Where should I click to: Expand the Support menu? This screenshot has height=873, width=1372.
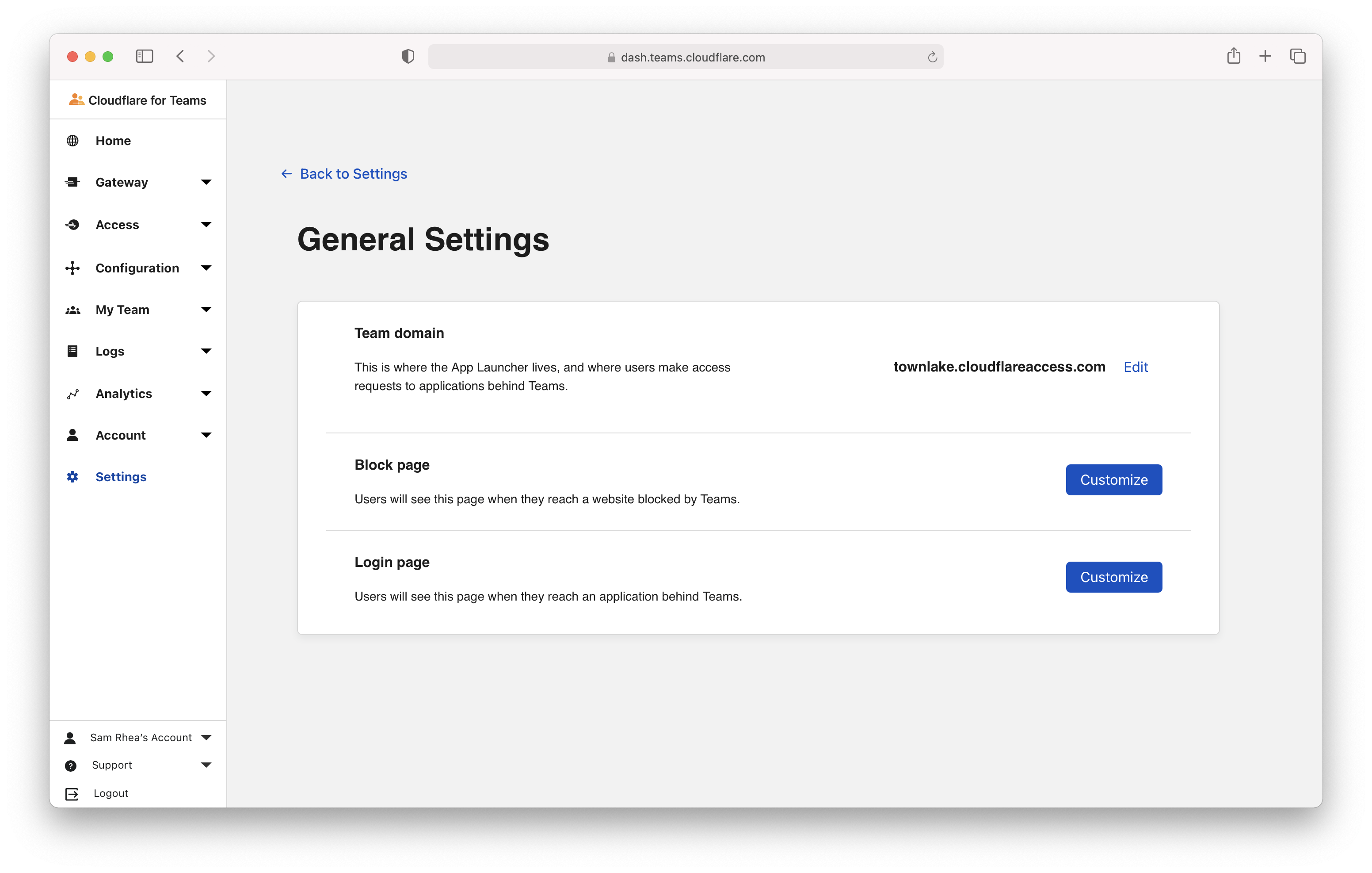[206, 765]
